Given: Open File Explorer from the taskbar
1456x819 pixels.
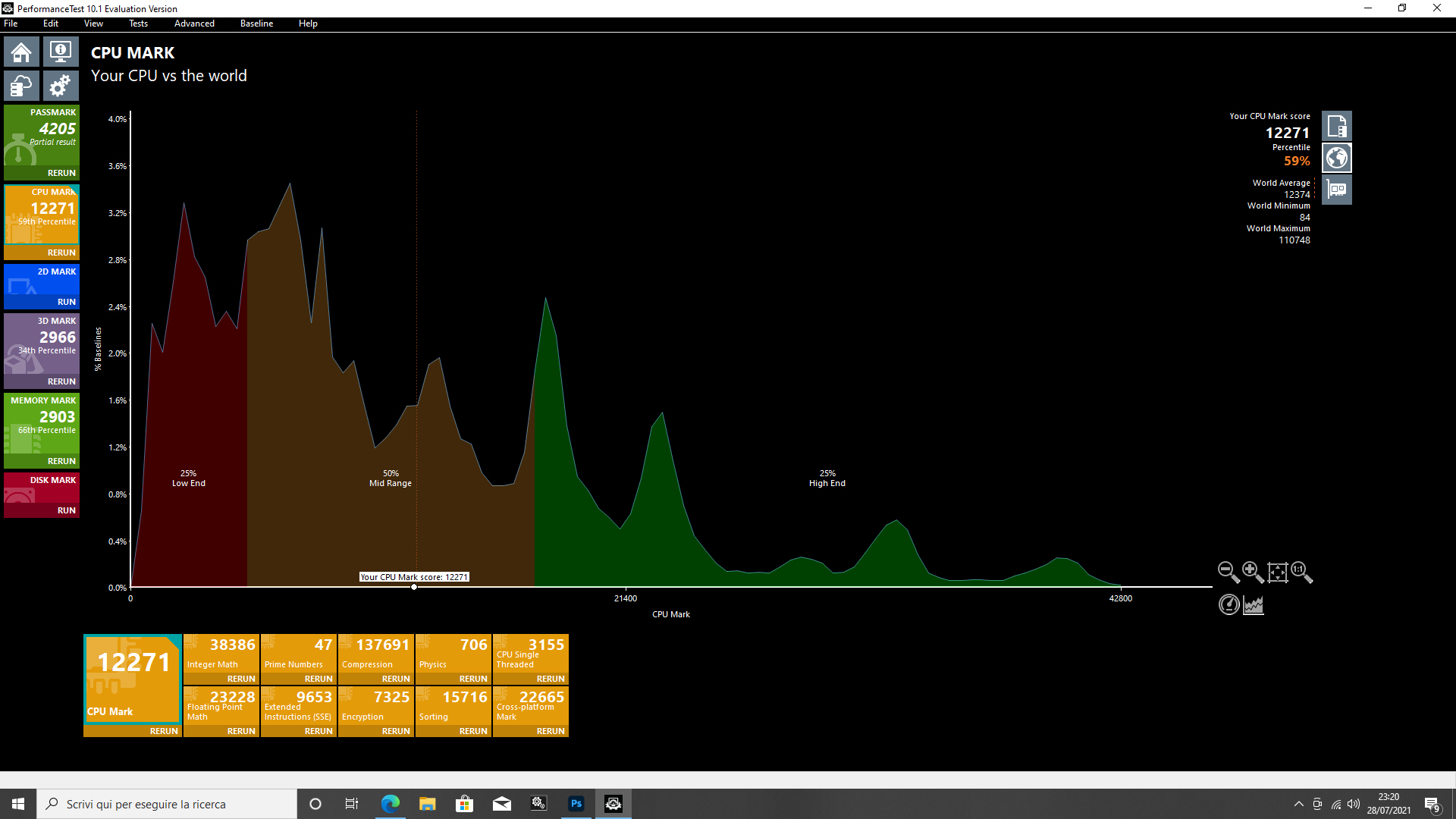Looking at the screenshot, I should tap(428, 804).
